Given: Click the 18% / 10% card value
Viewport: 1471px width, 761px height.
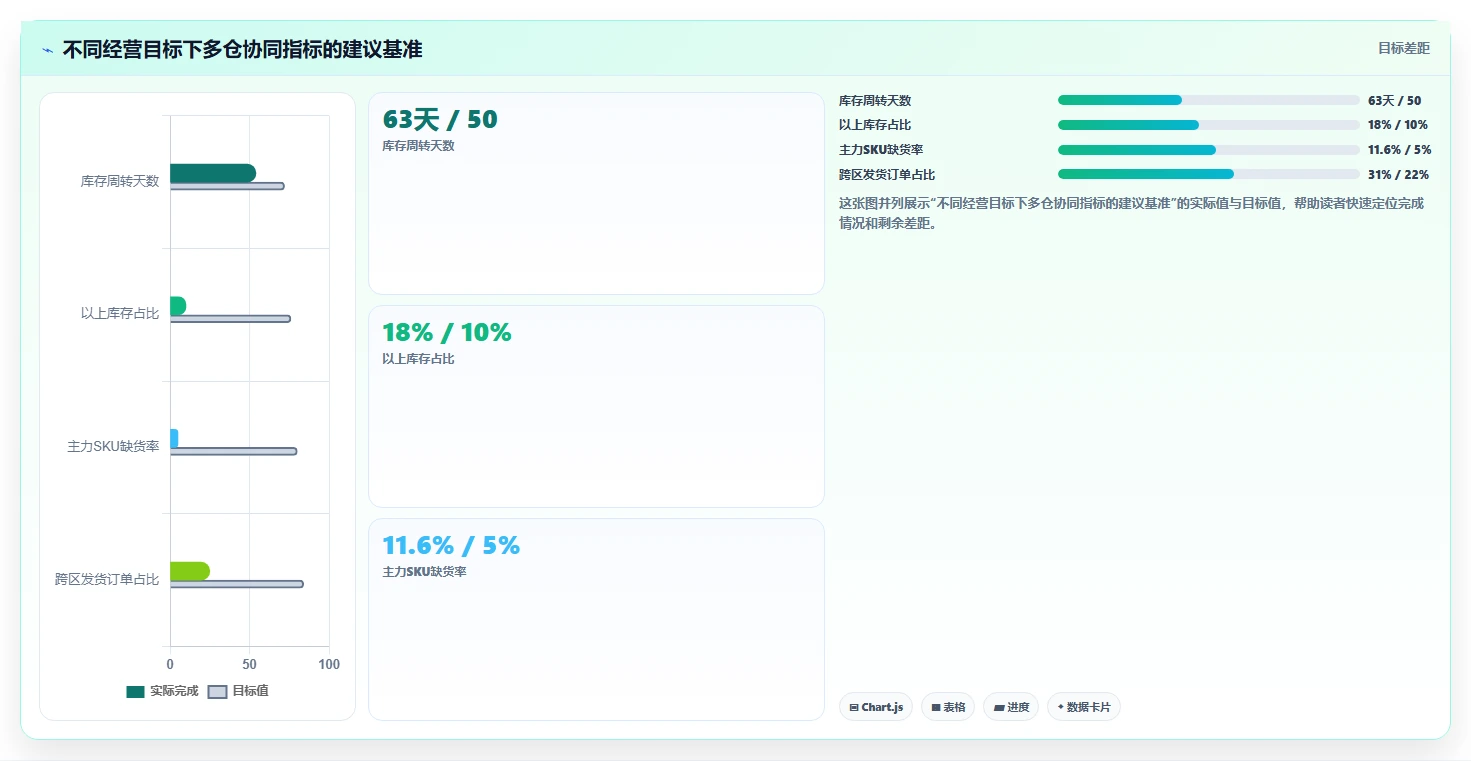Looking at the screenshot, I should click(447, 333).
